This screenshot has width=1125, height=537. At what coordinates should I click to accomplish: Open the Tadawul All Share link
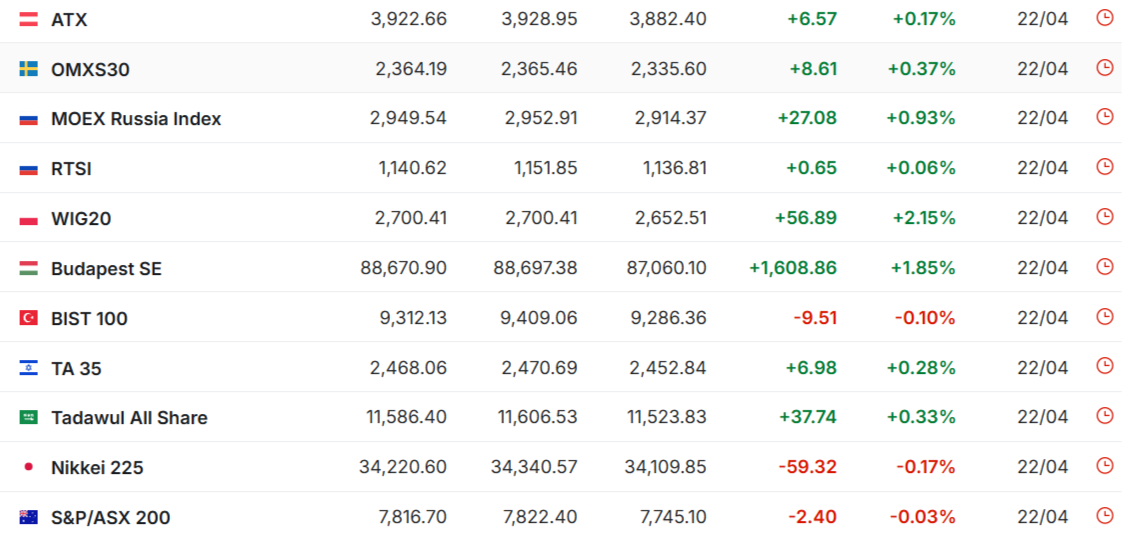pos(129,418)
